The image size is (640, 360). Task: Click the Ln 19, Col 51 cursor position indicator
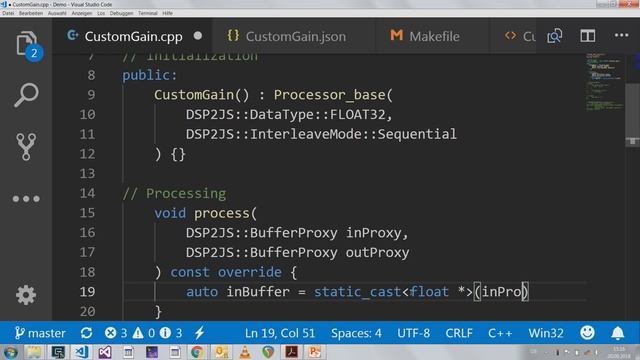coord(280,333)
